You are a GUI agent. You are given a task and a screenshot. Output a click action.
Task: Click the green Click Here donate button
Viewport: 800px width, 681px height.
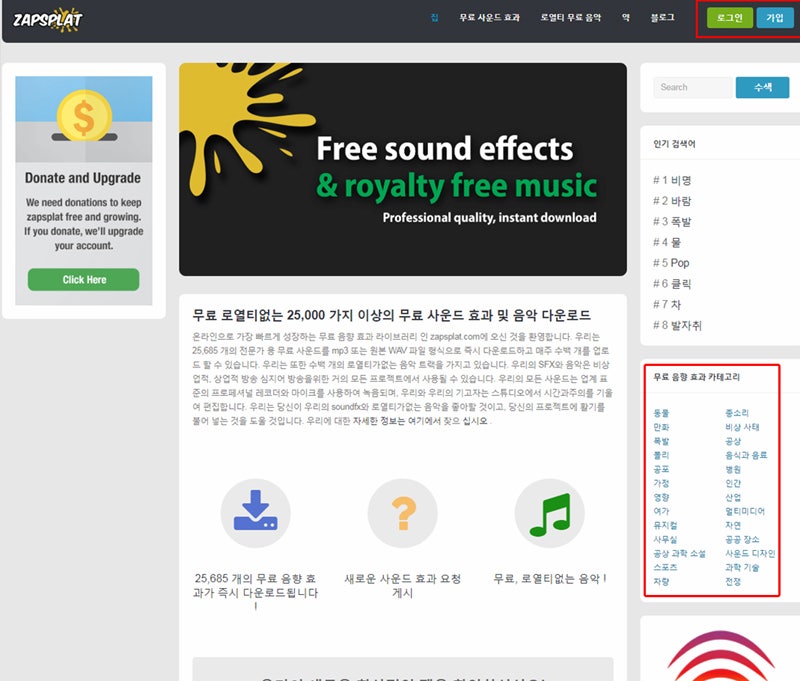click(84, 280)
